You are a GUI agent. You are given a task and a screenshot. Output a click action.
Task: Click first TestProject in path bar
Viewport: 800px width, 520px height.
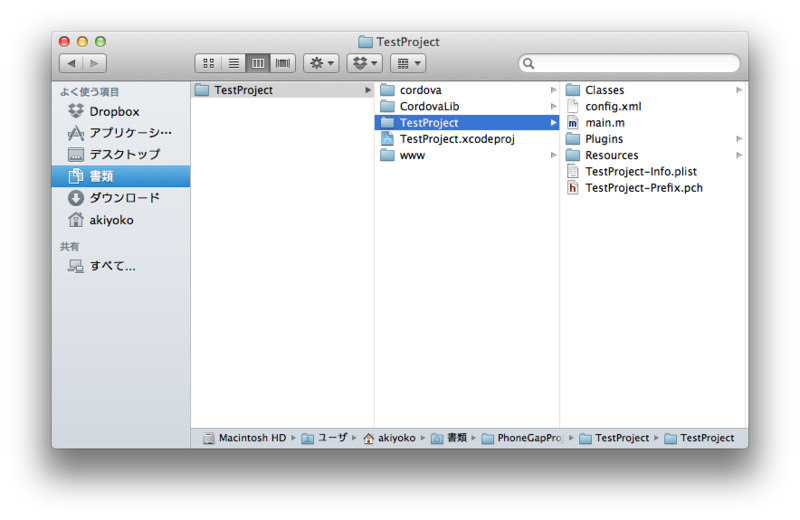click(614, 438)
